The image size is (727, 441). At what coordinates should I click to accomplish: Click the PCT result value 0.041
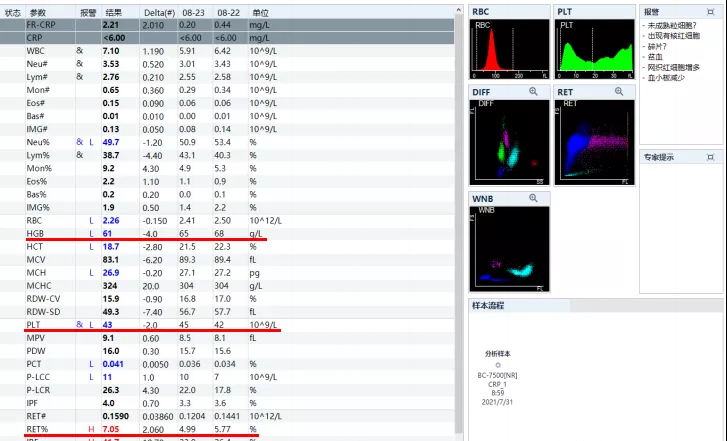point(113,364)
